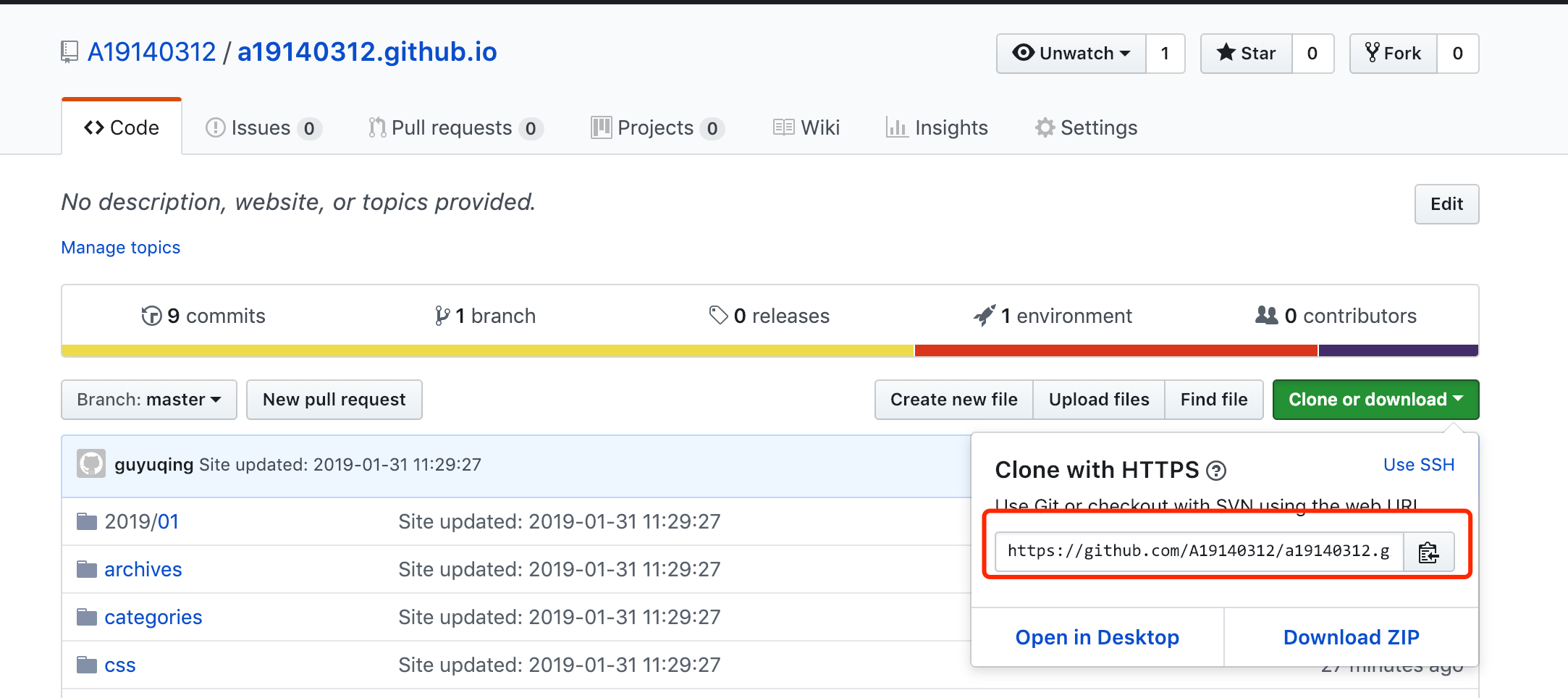The height and width of the screenshot is (698, 1568).
Task: Open the 0 releases page
Action: coord(769,316)
